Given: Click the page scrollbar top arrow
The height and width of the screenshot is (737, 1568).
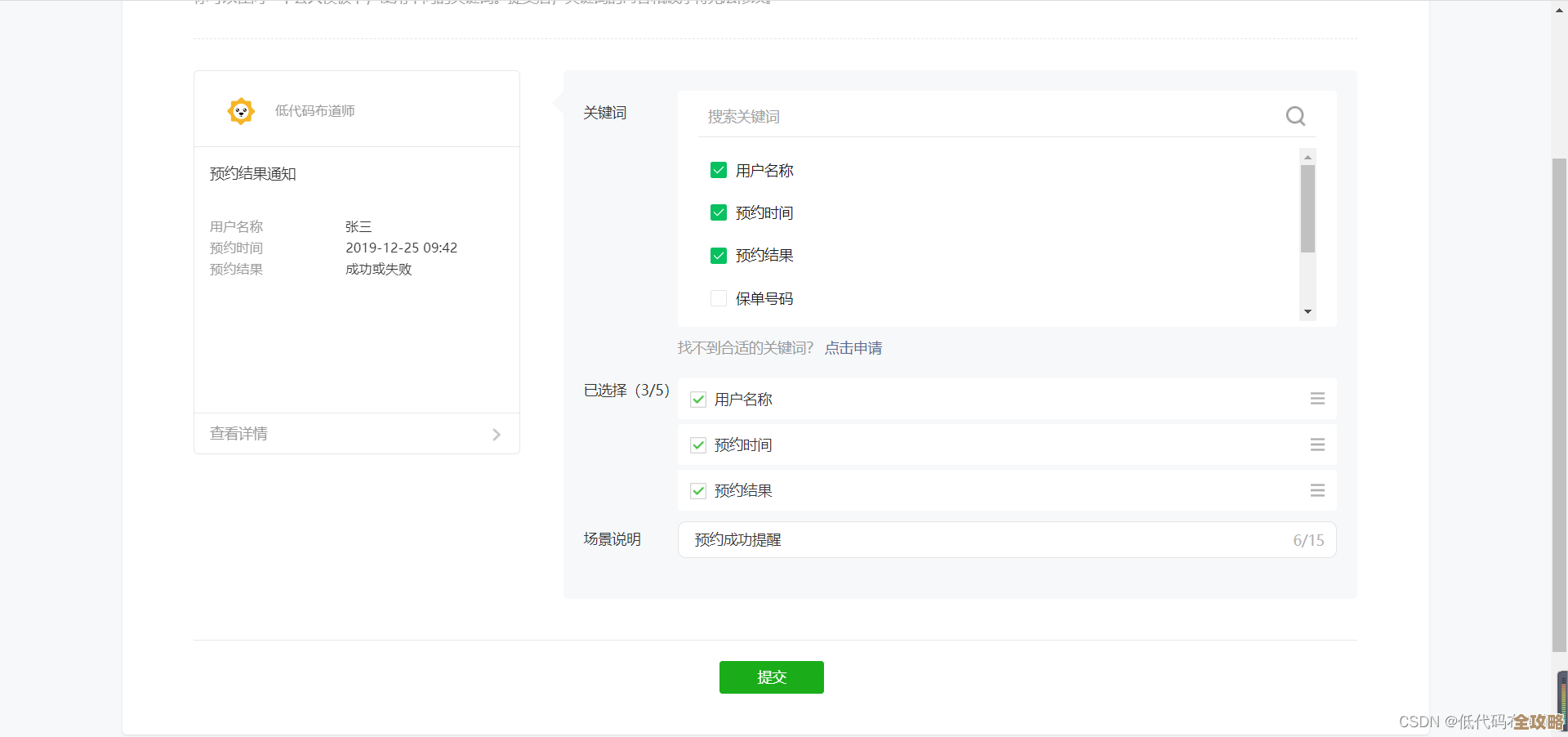Looking at the screenshot, I should [1560, 9].
